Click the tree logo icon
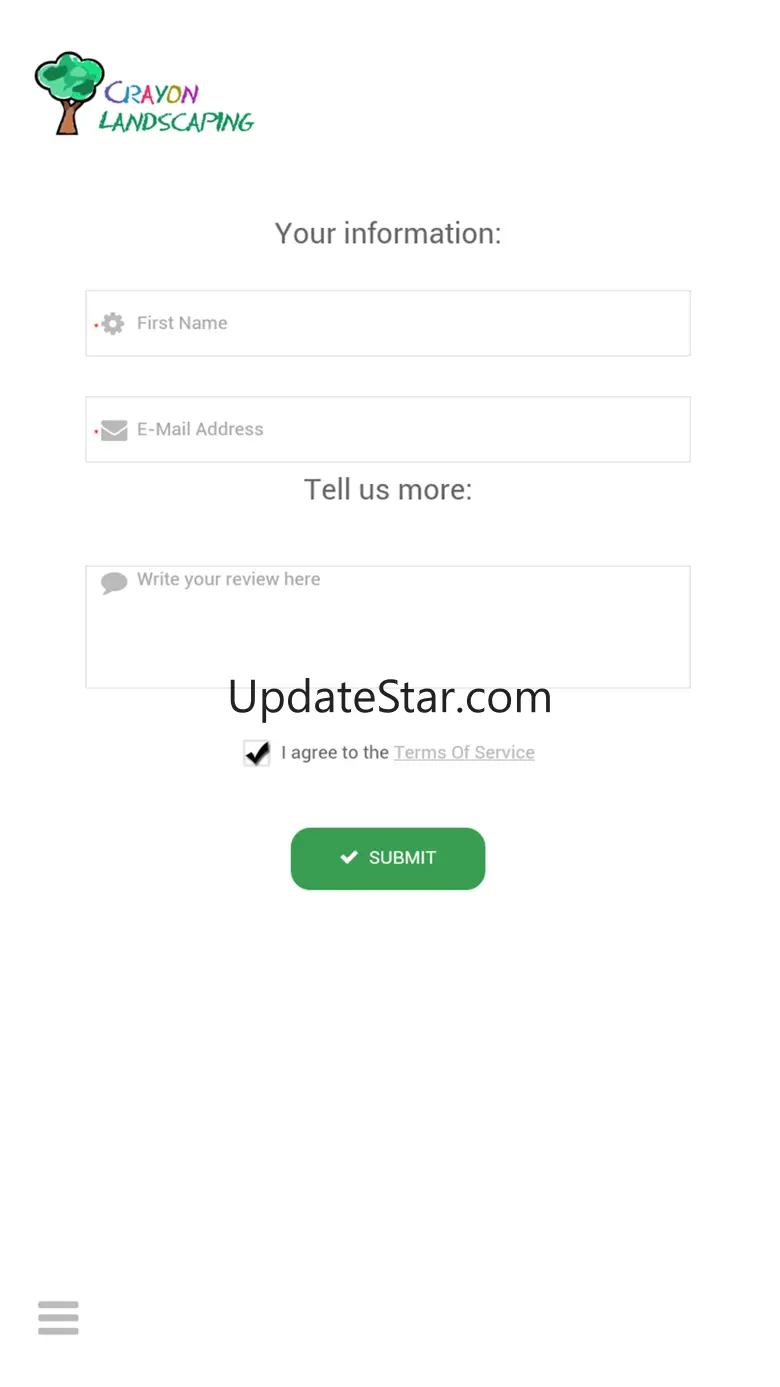This screenshot has height=1387, width=780. (69, 93)
